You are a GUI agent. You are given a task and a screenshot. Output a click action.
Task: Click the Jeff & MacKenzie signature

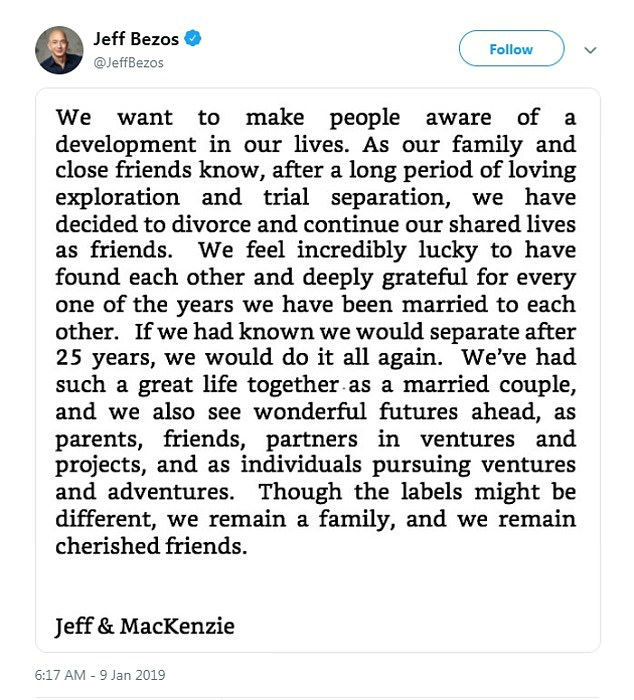tap(145, 626)
